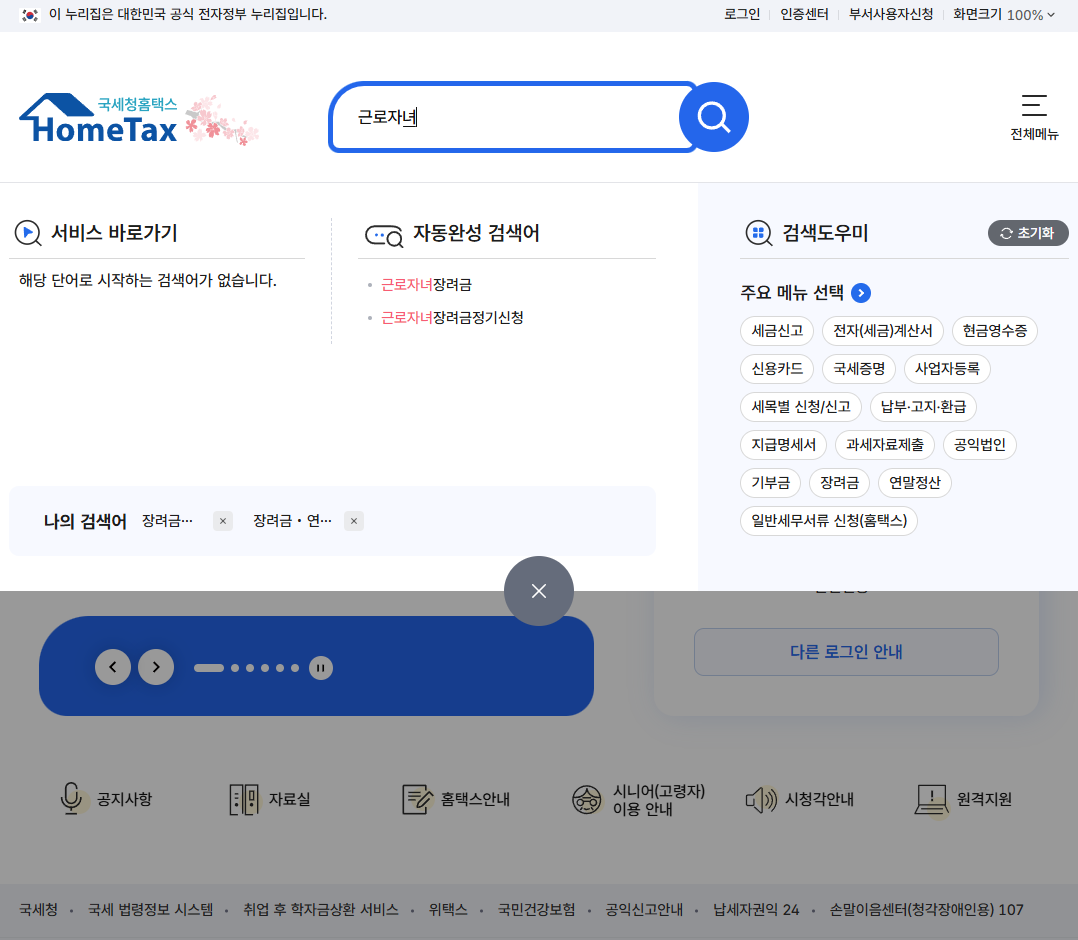Pause the banner carousel autoplay
This screenshot has width=1078, height=940.
(321, 668)
